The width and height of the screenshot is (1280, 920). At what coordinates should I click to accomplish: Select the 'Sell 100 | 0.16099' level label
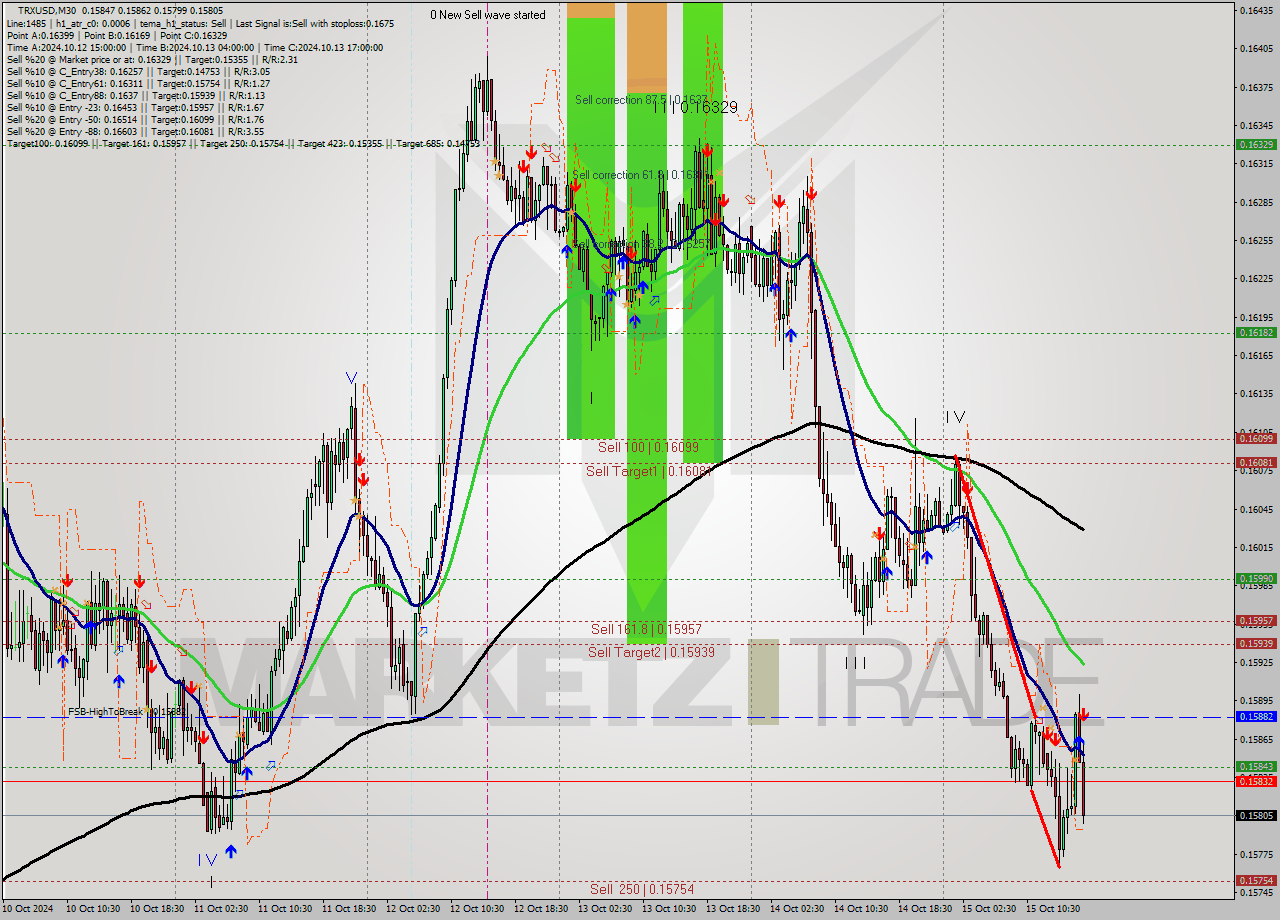click(x=648, y=447)
